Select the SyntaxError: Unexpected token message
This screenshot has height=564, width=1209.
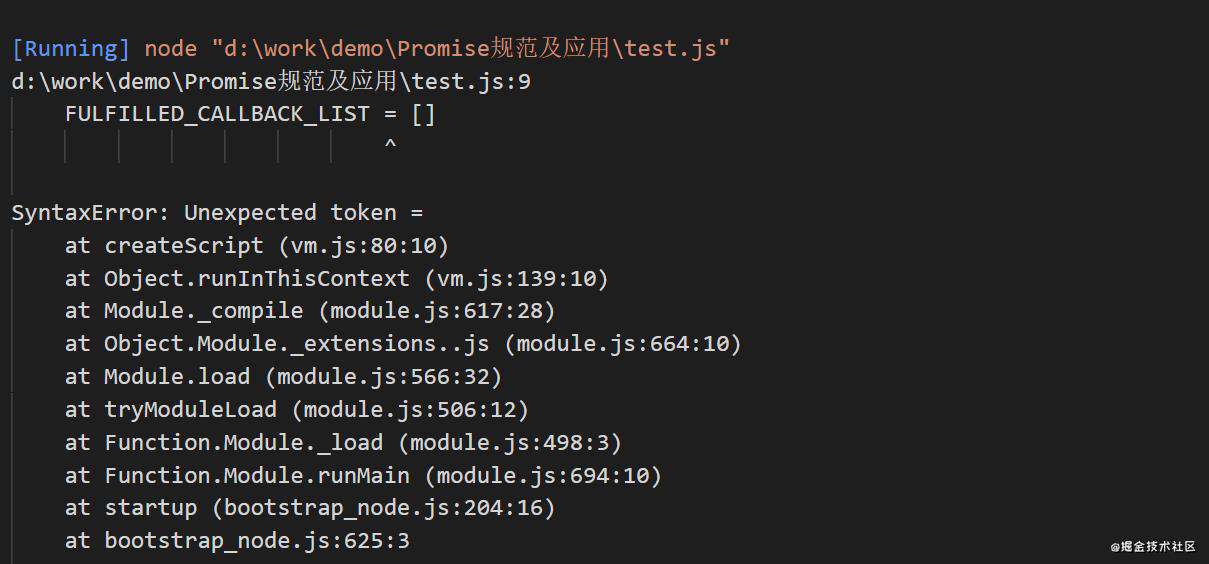click(x=217, y=213)
